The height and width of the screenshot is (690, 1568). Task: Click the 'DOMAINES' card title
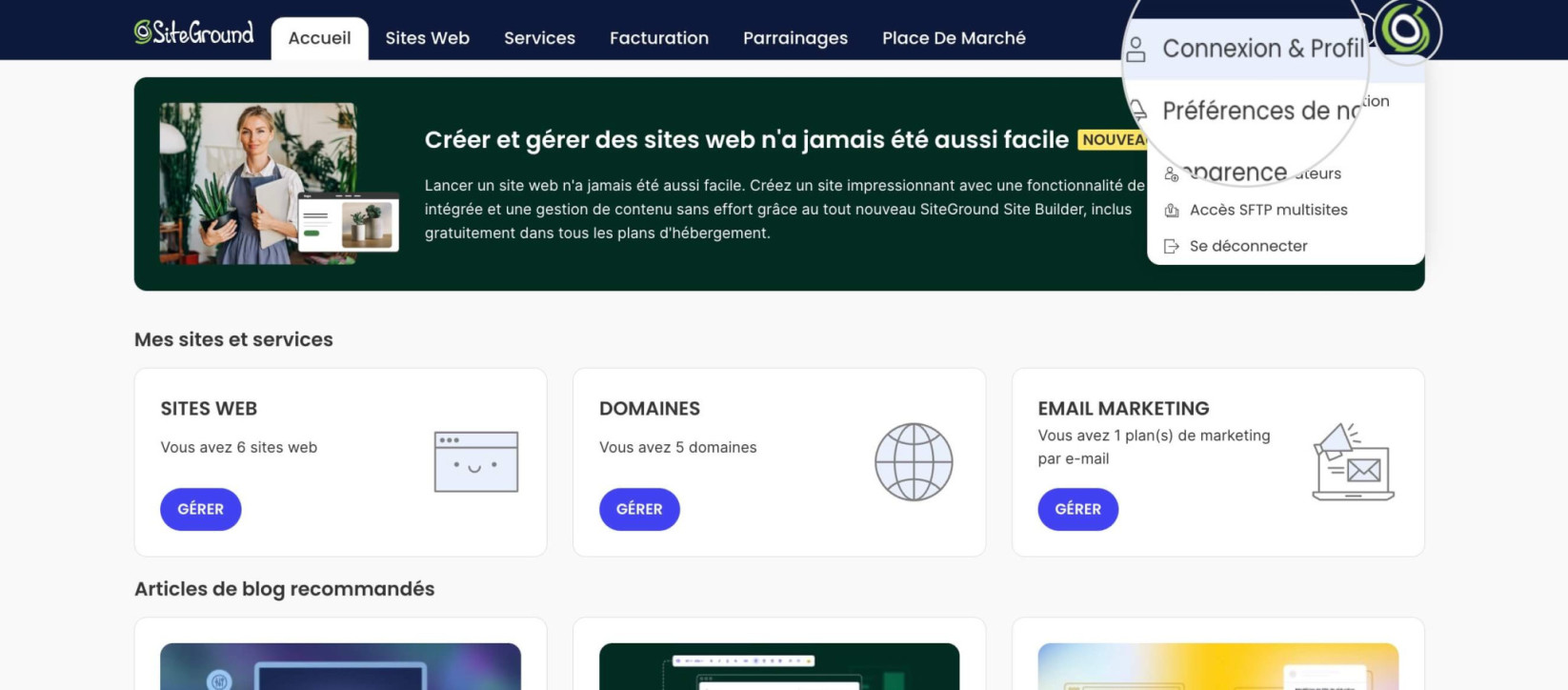[x=650, y=408]
